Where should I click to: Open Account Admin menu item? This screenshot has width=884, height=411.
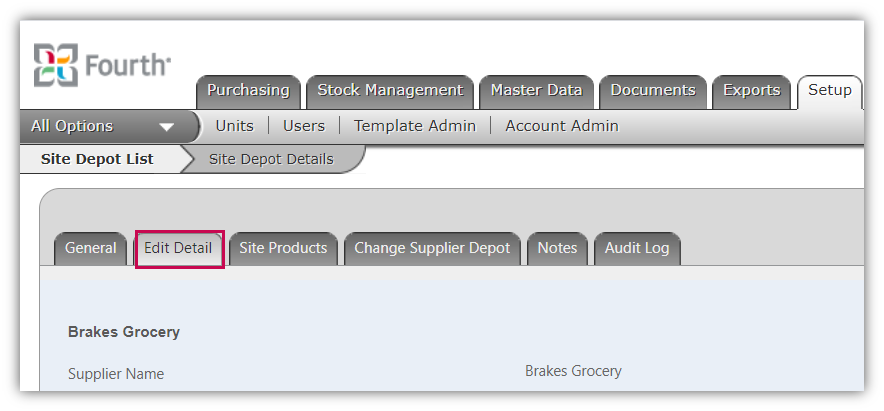[x=562, y=126]
